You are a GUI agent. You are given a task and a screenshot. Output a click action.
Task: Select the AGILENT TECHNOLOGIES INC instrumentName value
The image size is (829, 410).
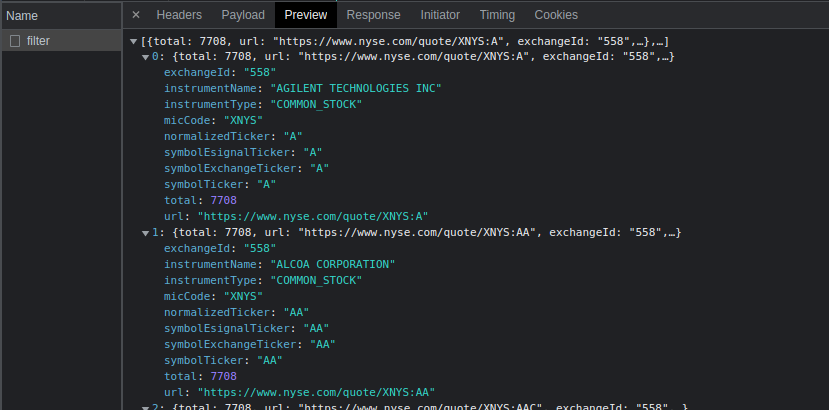pos(355,89)
